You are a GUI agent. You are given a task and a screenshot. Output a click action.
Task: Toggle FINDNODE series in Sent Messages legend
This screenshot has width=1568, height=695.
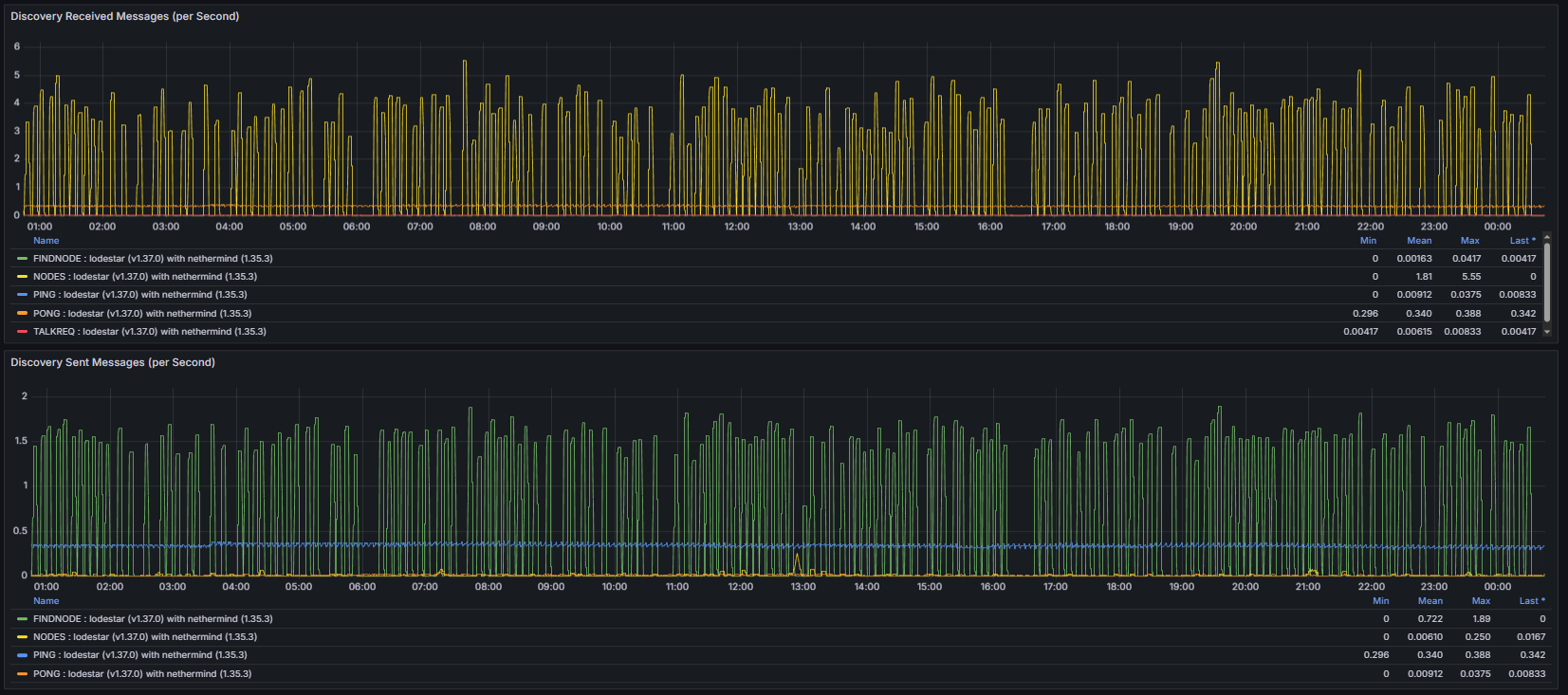[152, 619]
